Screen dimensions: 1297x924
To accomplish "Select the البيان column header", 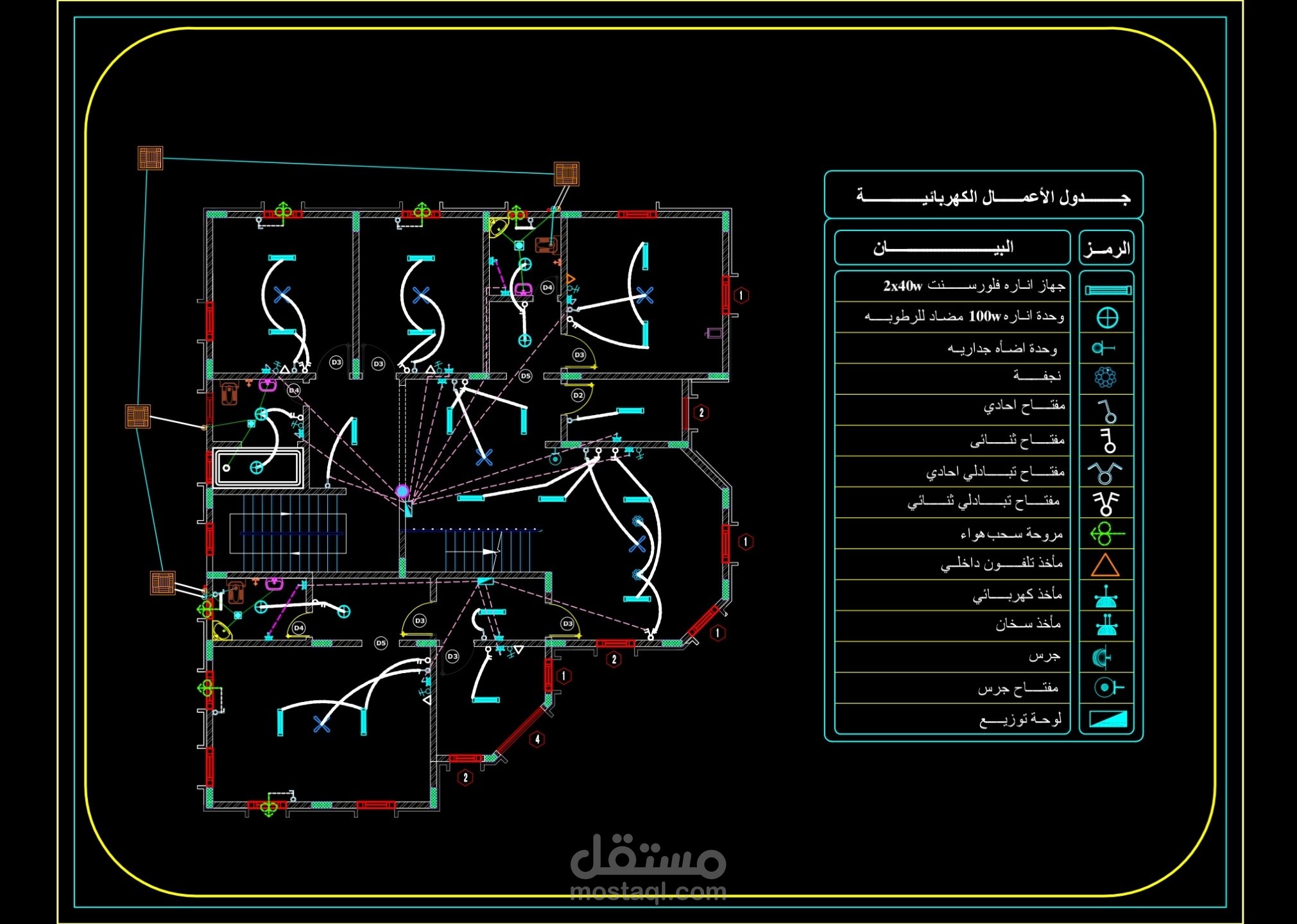I will pyautogui.click(x=943, y=248).
